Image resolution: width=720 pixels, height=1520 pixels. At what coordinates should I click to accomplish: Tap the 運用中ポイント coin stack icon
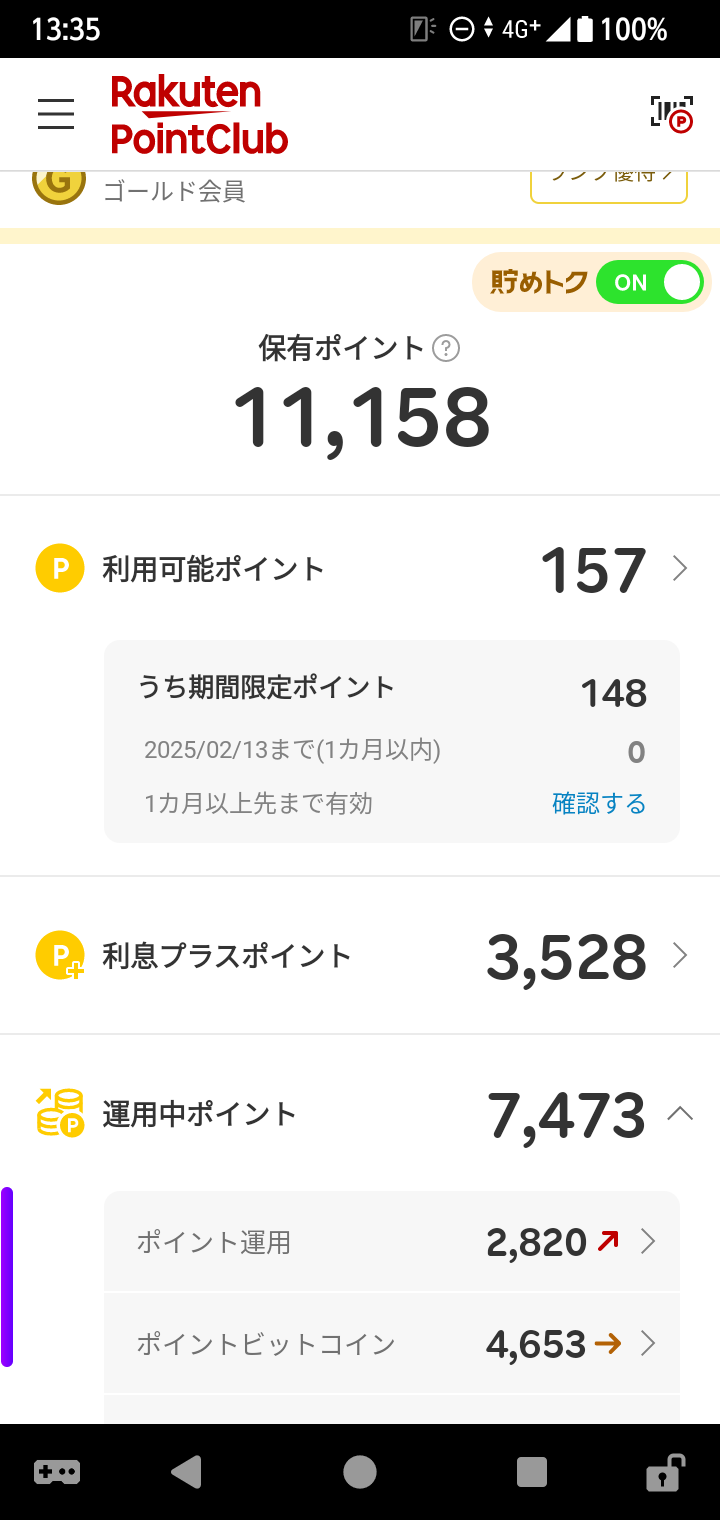click(60, 1113)
